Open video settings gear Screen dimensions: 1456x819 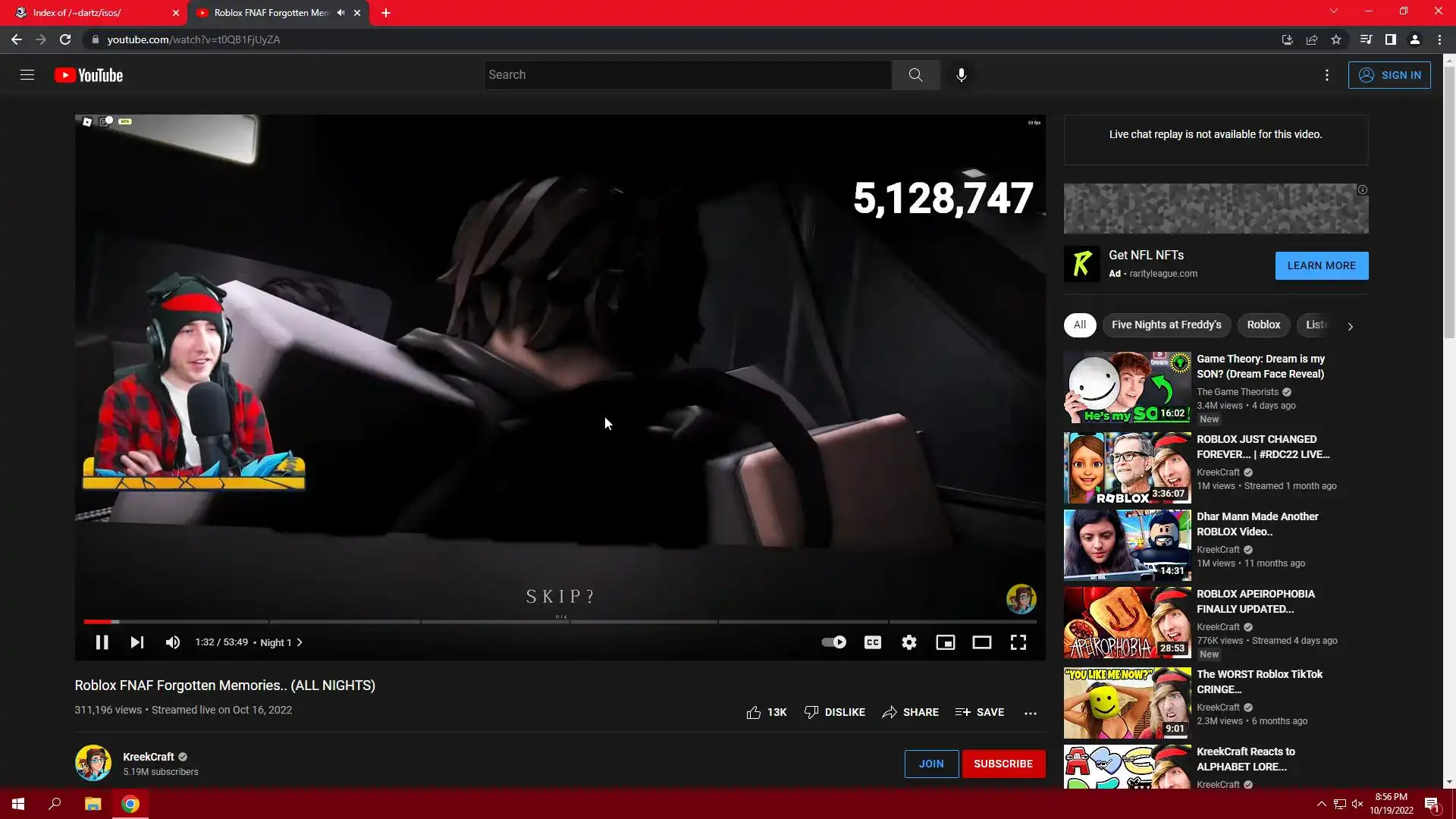click(908, 642)
